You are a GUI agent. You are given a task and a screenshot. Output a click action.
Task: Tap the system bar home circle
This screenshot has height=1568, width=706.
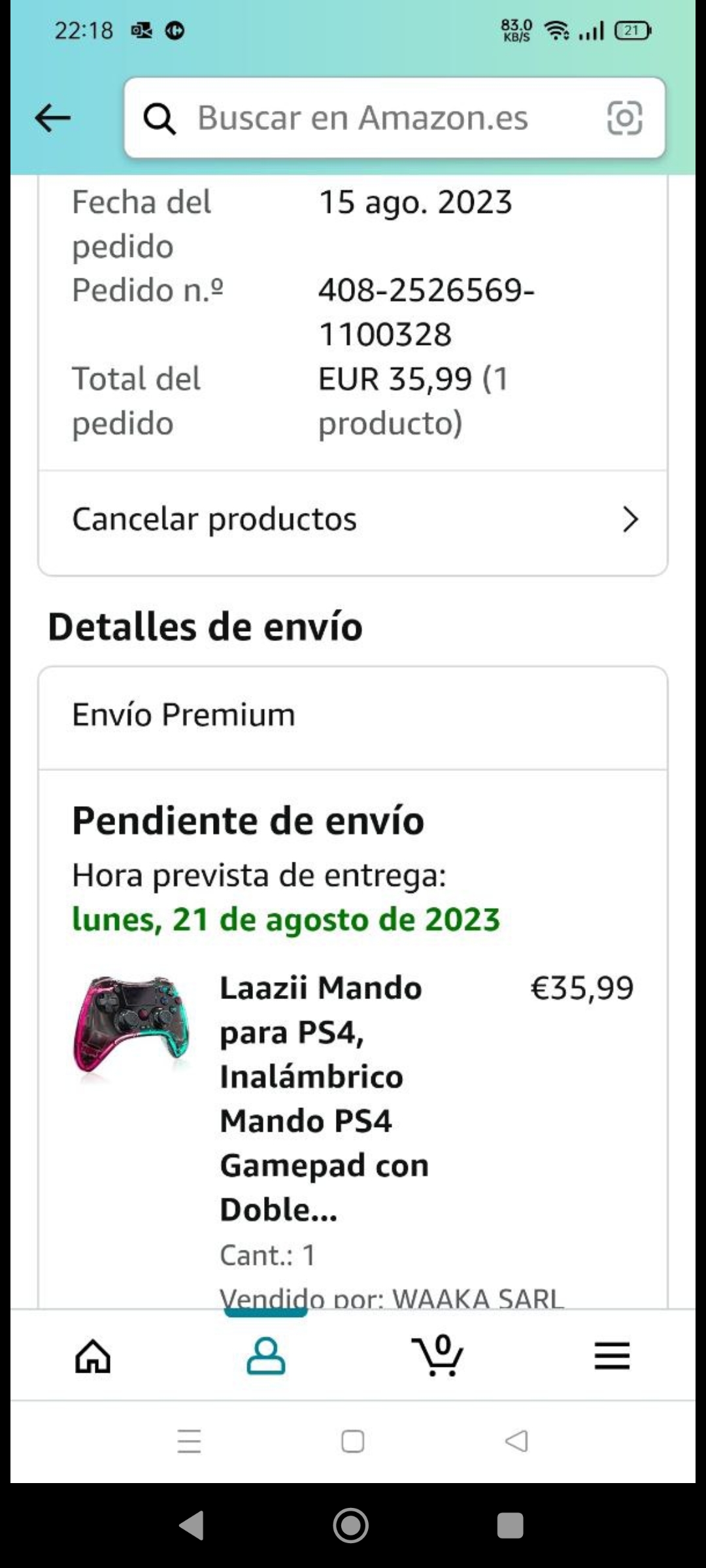351,1526
